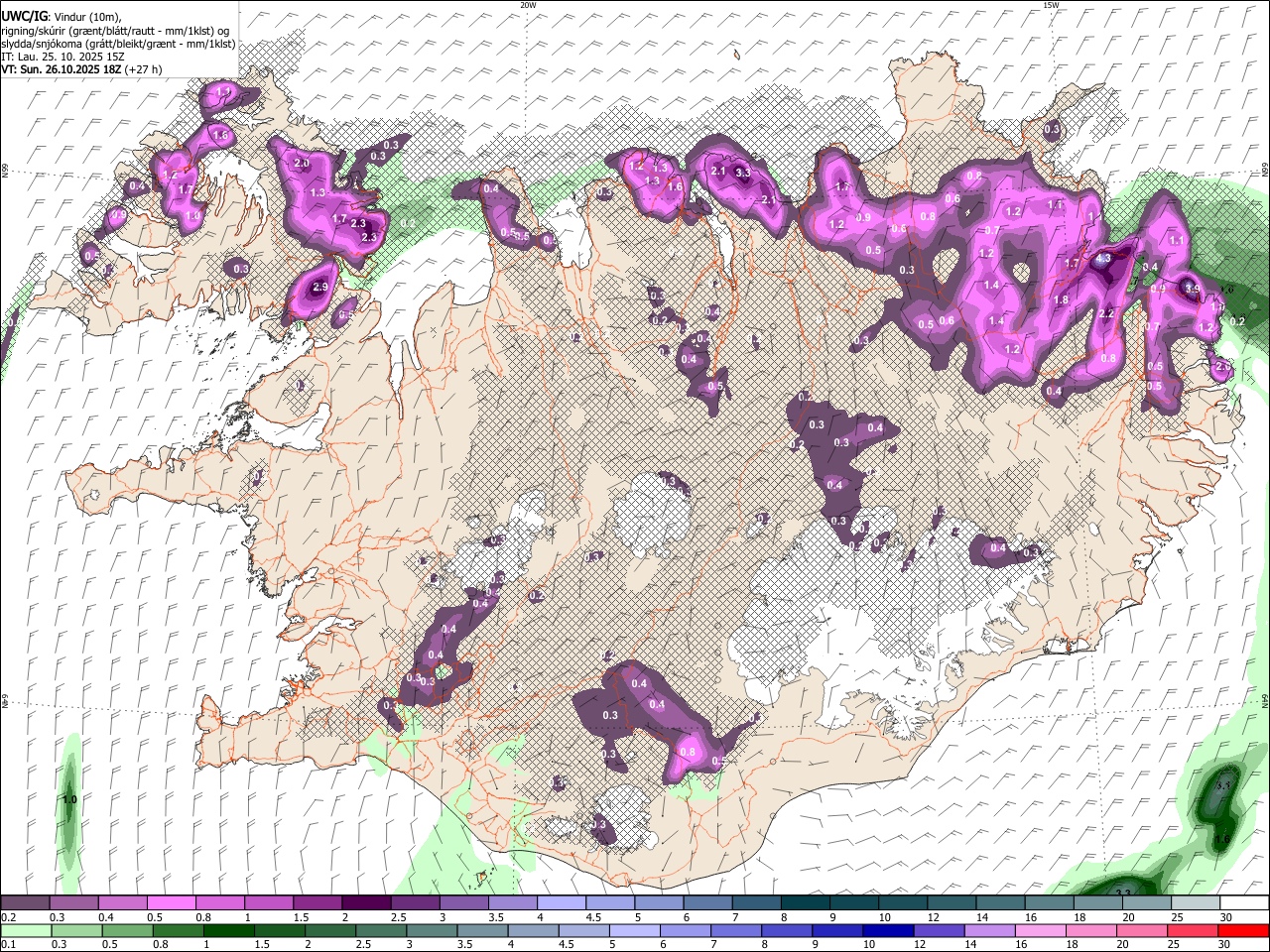Select the dark teal 8–9 snow legend swatch

(x=804, y=903)
